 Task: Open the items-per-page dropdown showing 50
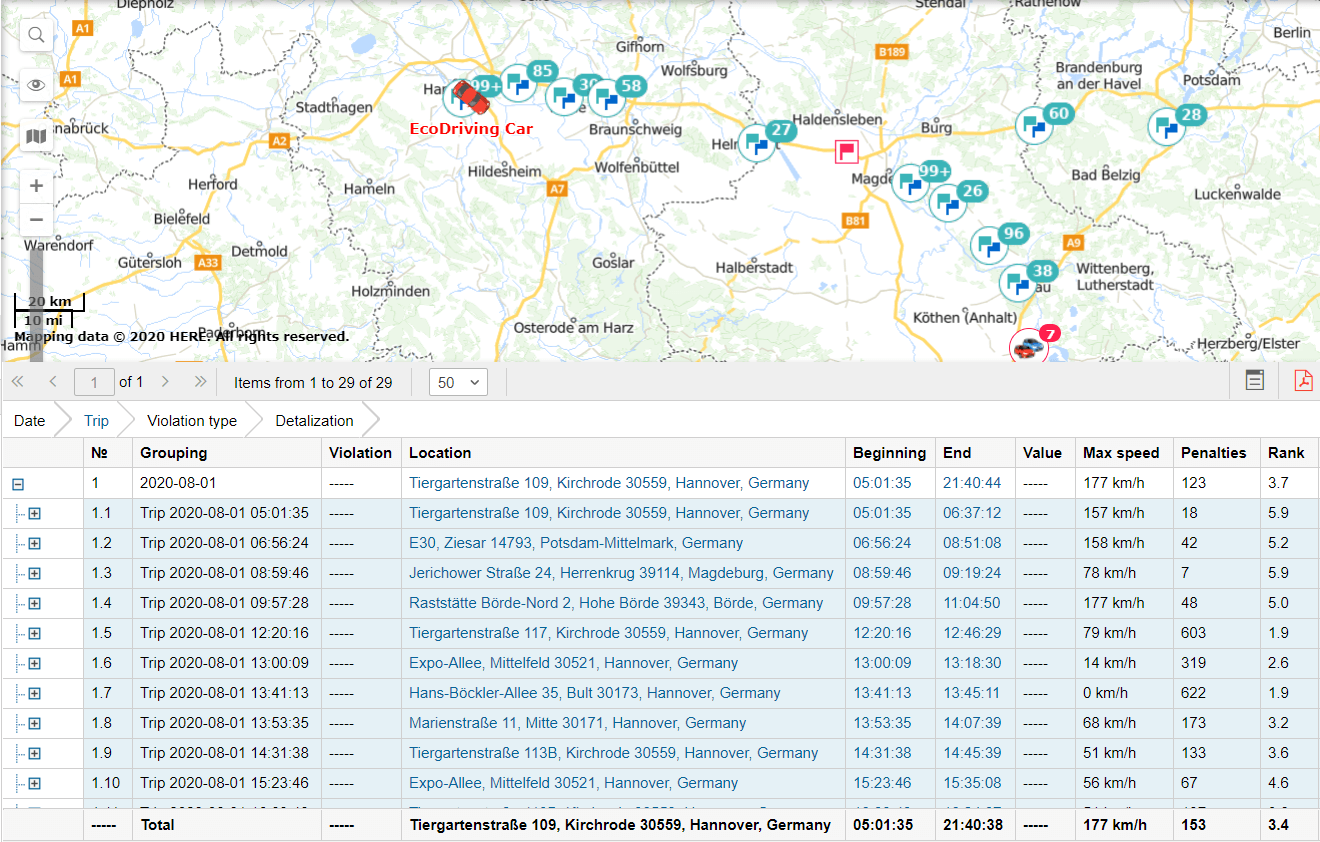click(x=457, y=382)
